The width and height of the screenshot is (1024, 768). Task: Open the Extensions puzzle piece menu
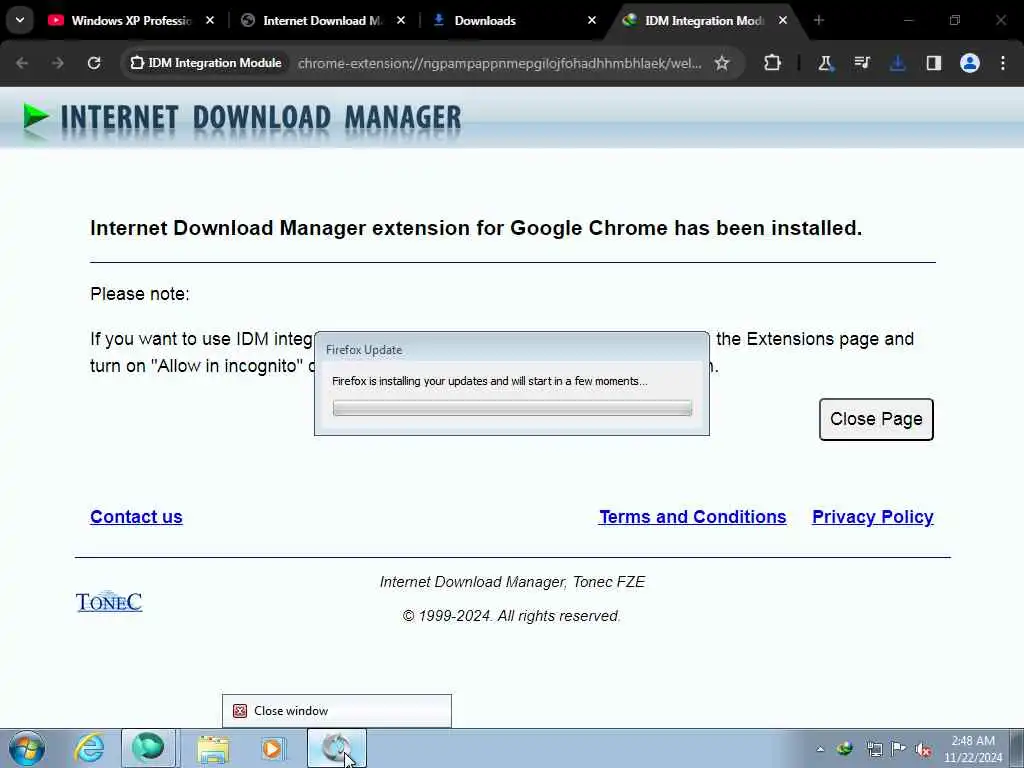tap(773, 63)
